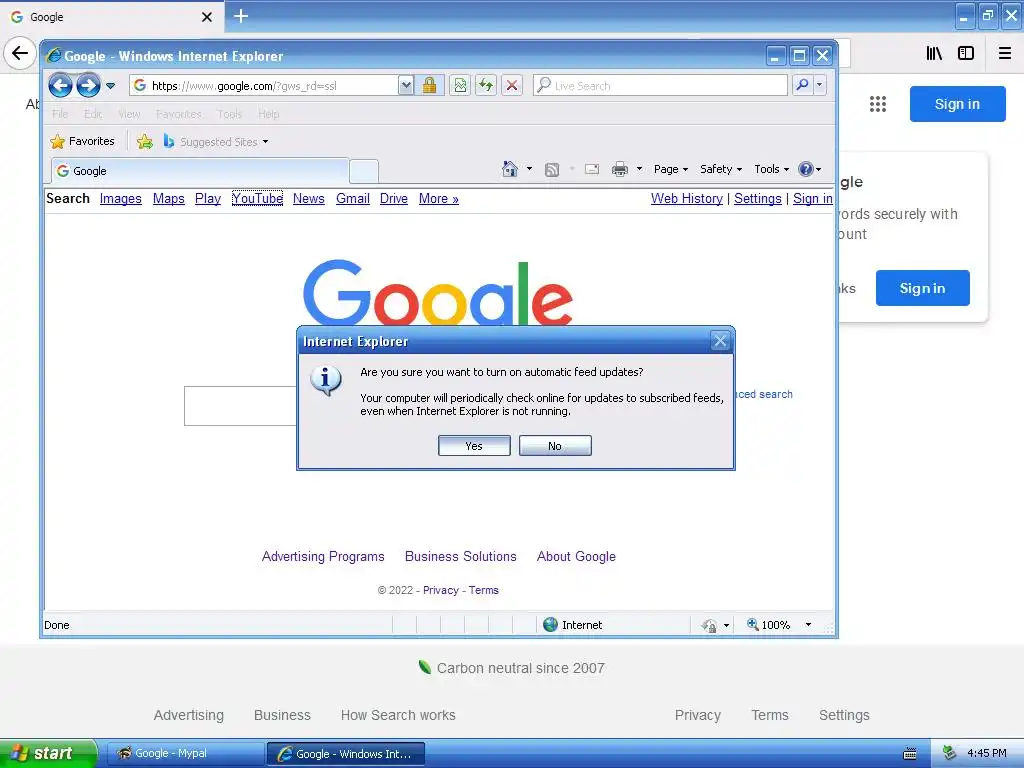
Task: Click the Google search text box
Action: [x=240, y=406]
